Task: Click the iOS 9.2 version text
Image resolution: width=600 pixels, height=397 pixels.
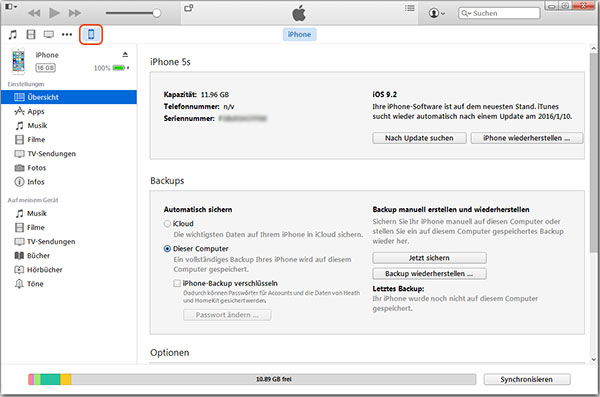Action: (x=385, y=95)
